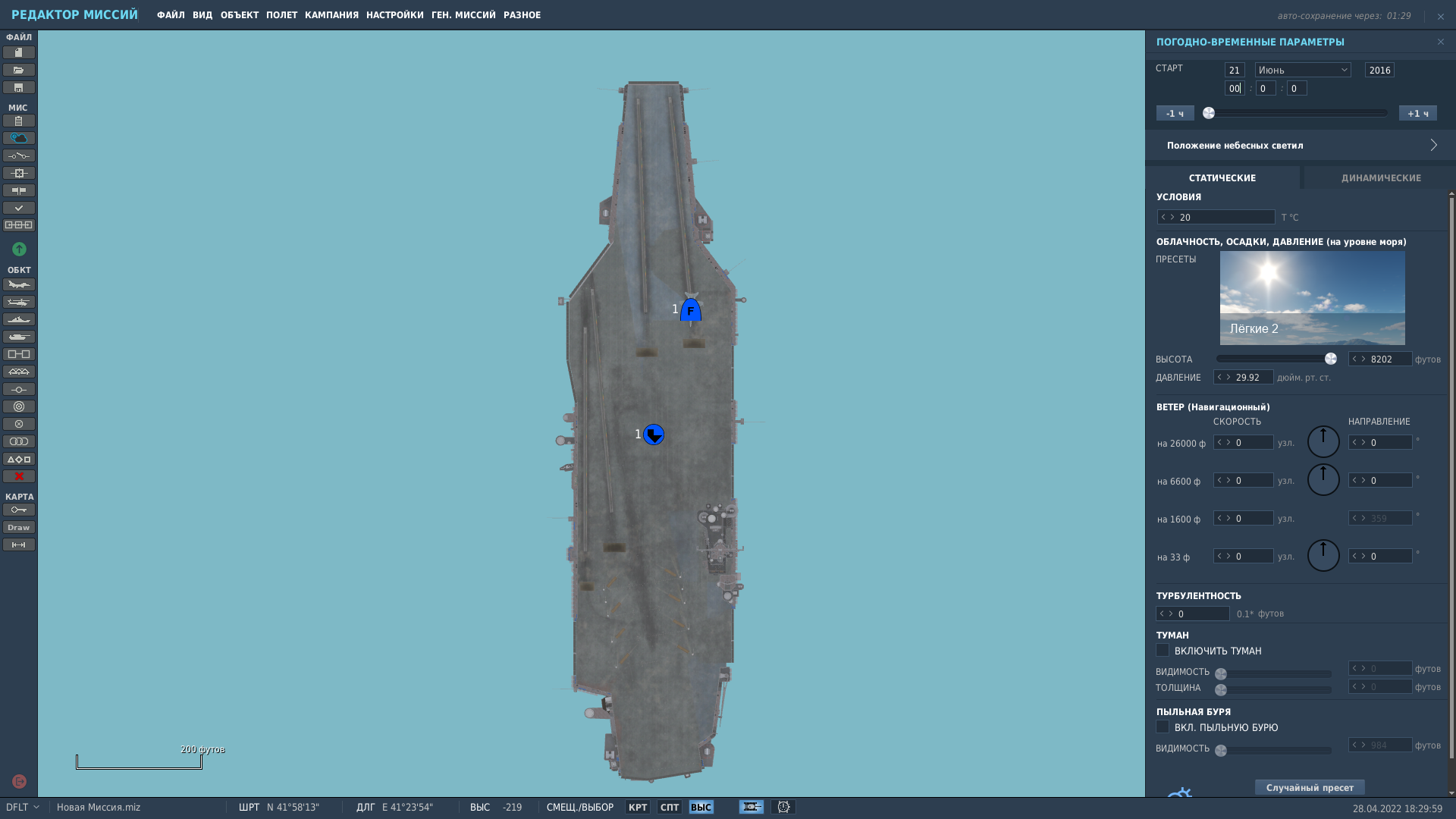
Task: Enable the fog checkbox
Action: pos(1163,650)
